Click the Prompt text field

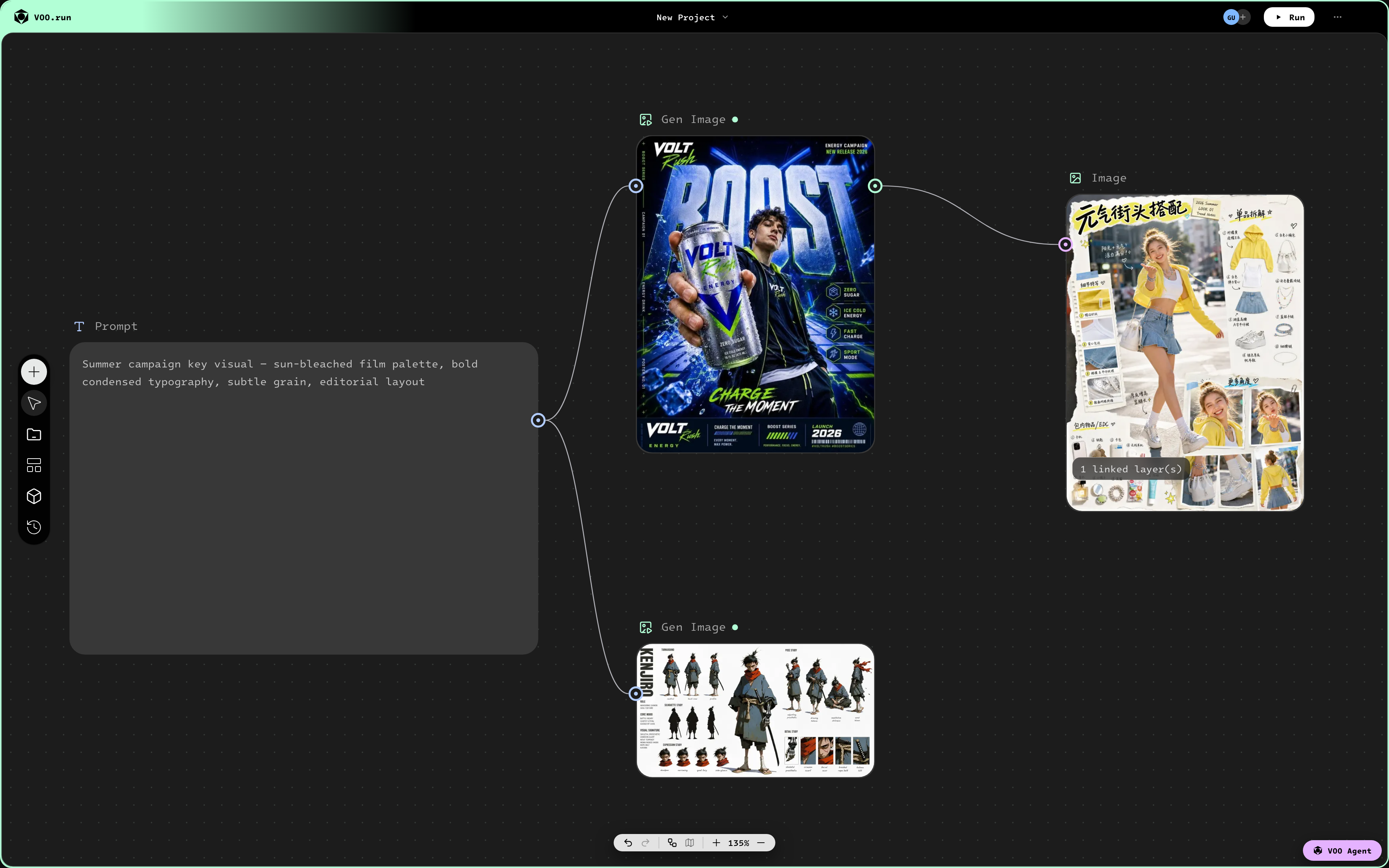[303, 498]
